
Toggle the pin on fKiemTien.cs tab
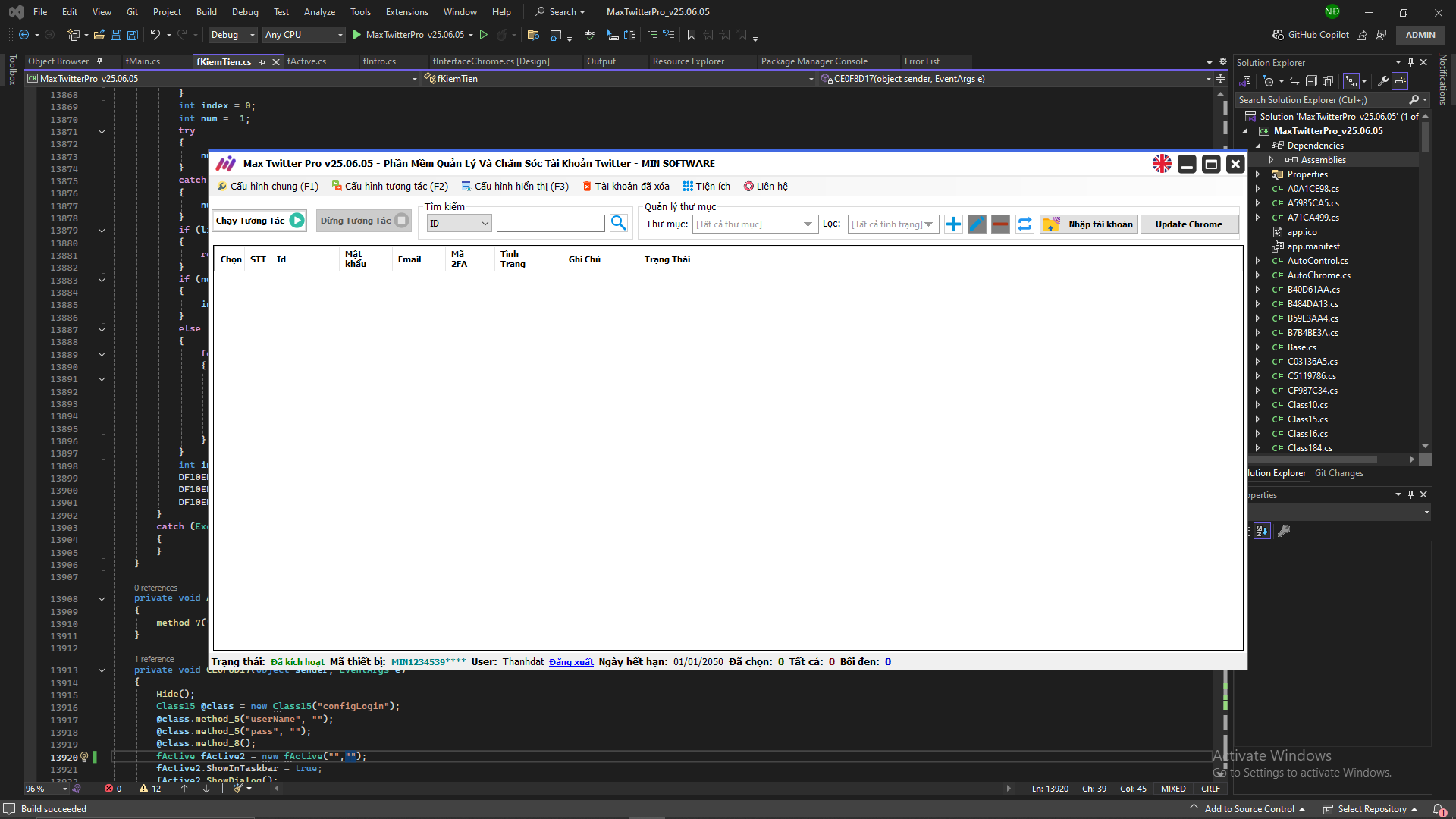pyautogui.click(x=262, y=62)
